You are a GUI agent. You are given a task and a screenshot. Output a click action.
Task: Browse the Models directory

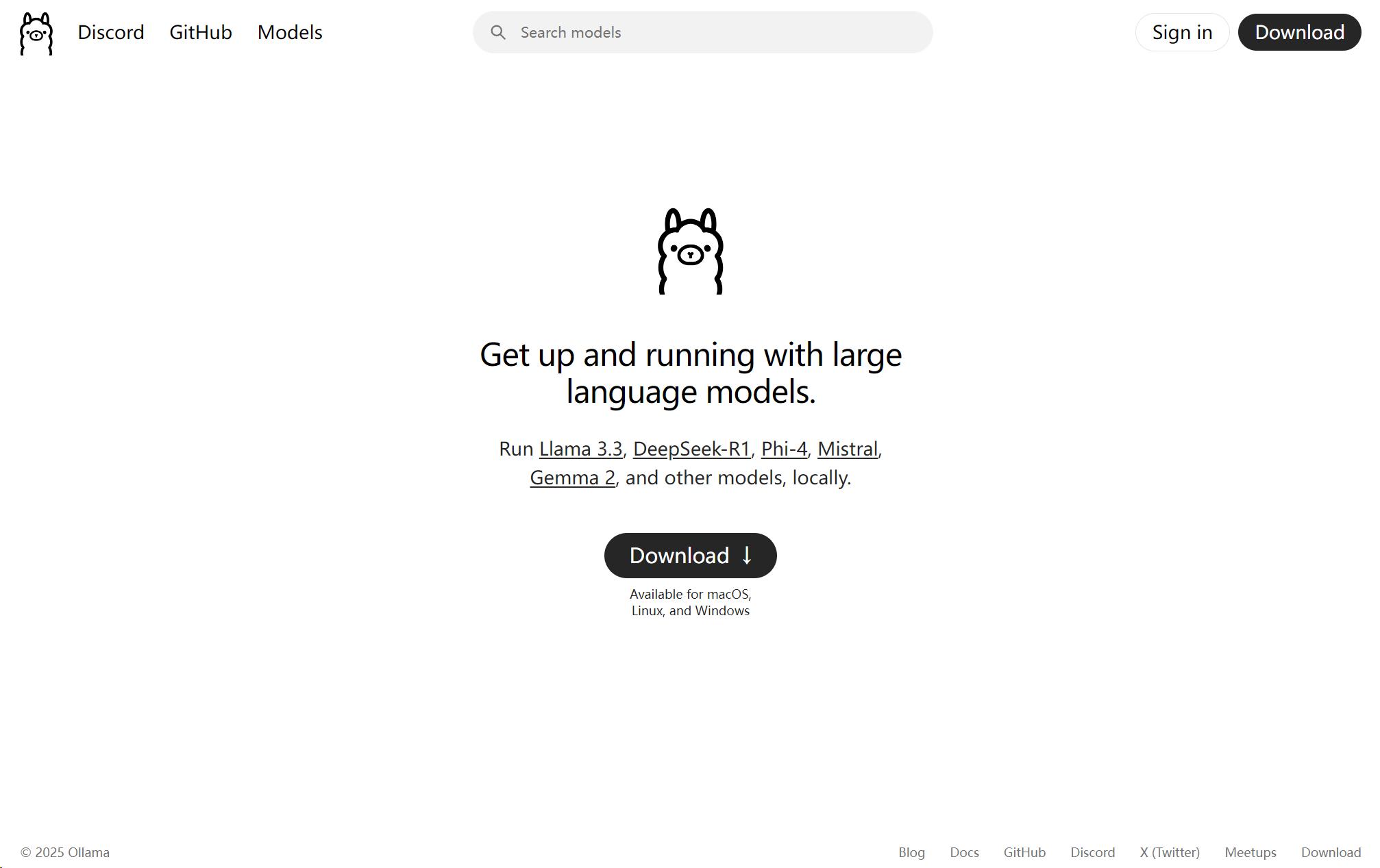tap(289, 31)
